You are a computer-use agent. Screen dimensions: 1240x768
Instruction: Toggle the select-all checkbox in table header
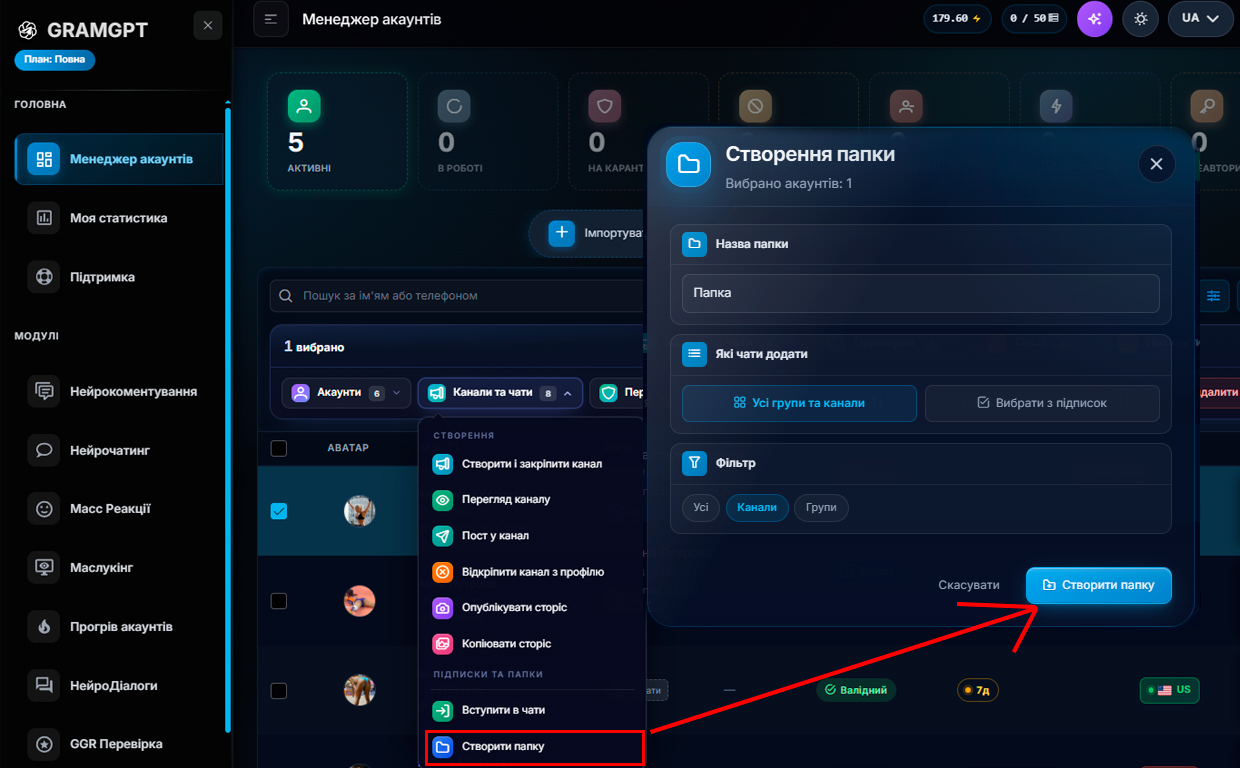pyautogui.click(x=279, y=448)
